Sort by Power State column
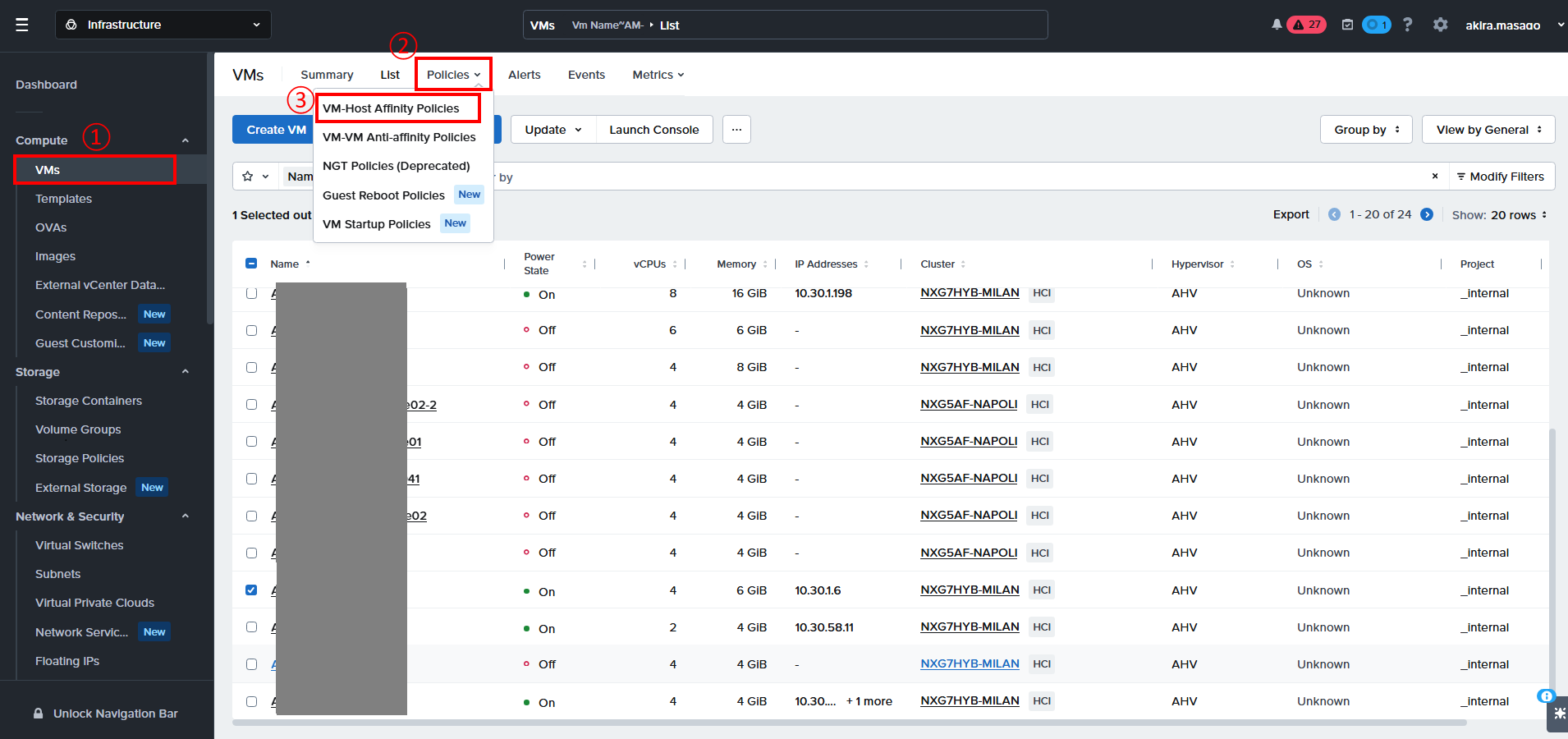This screenshot has height=739, width=1568. click(x=585, y=264)
